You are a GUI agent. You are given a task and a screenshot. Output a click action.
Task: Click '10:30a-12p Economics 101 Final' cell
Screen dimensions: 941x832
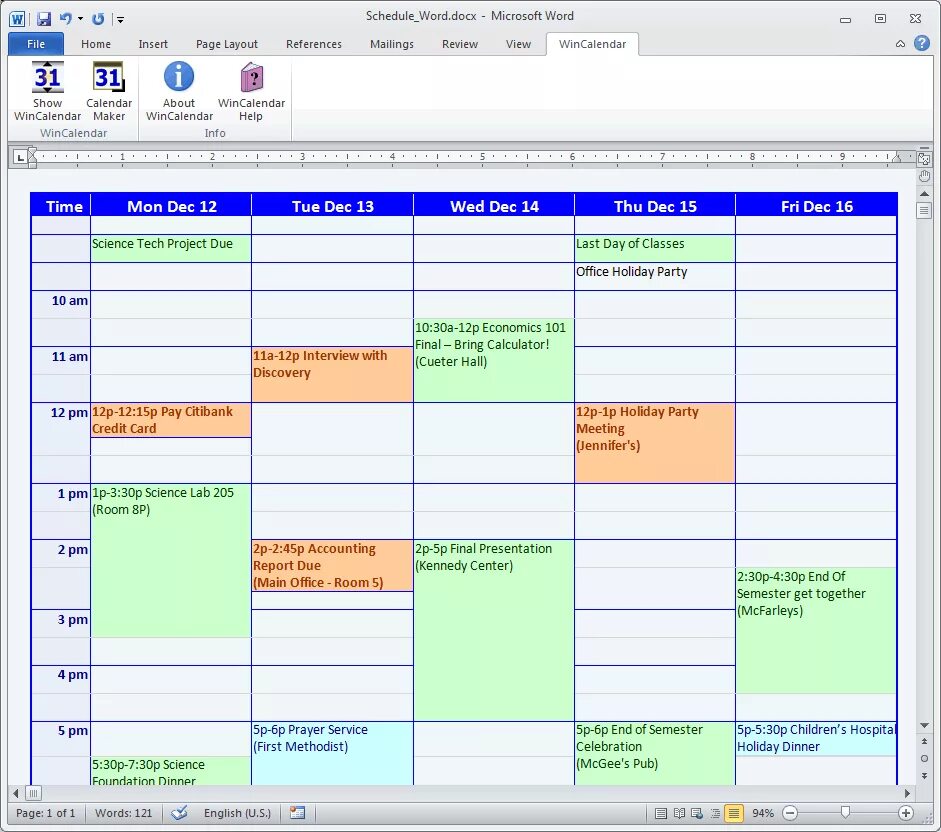(493, 360)
